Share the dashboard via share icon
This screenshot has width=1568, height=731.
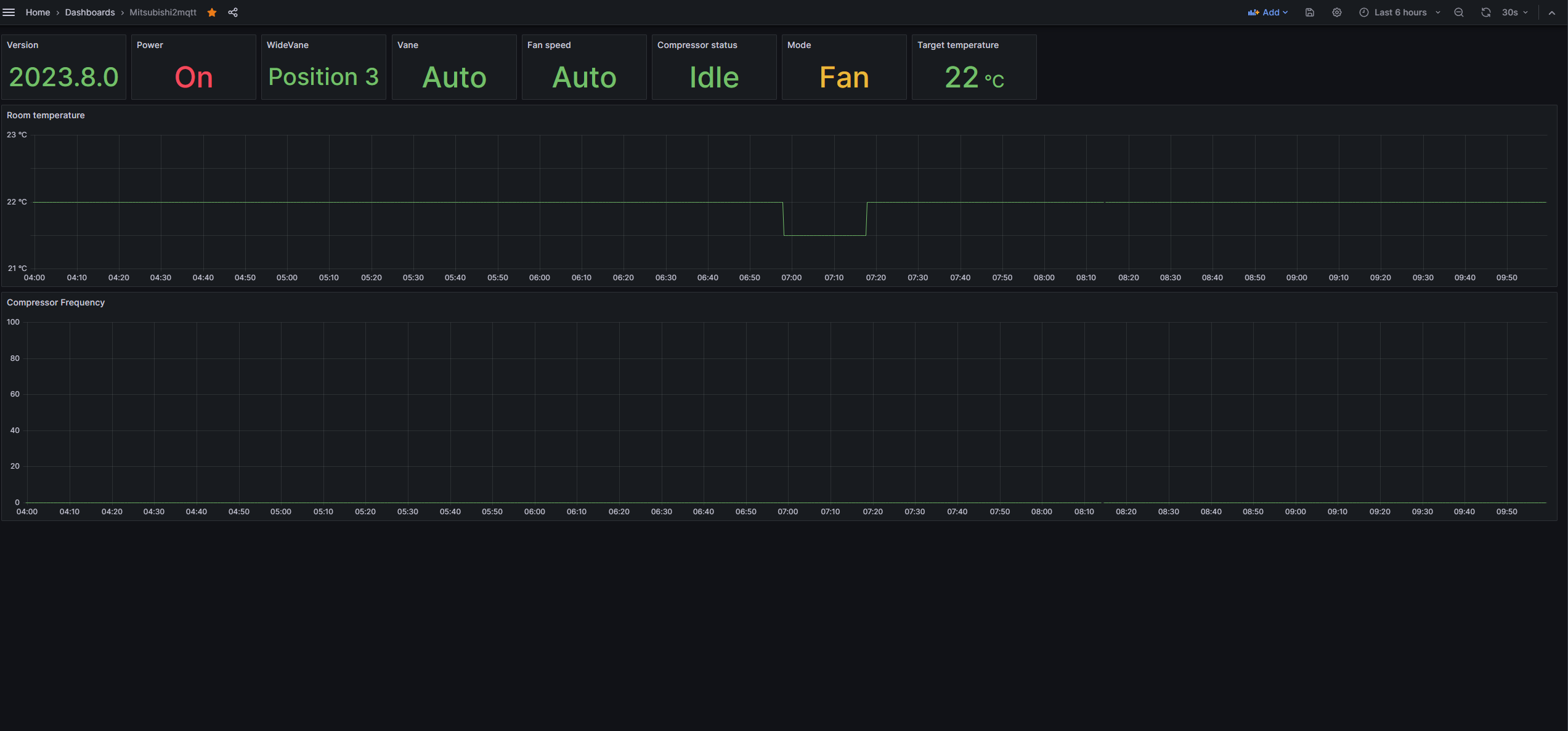coord(233,12)
